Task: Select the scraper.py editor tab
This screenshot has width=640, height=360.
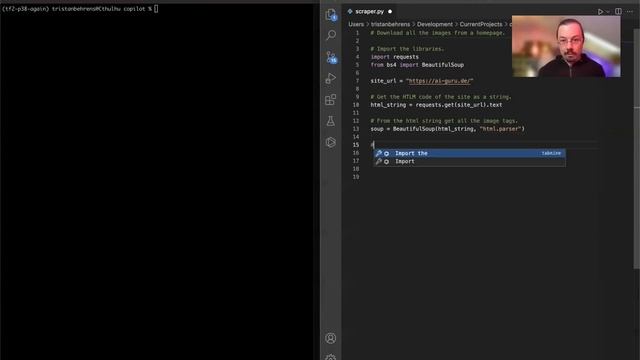Action: tap(369, 11)
